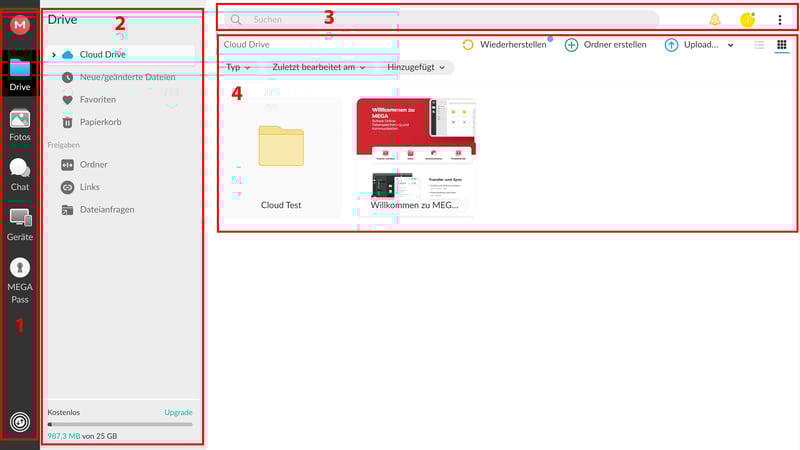This screenshot has width=800, height=450.
Task: Open the account avatar menu
Action: 747,20
